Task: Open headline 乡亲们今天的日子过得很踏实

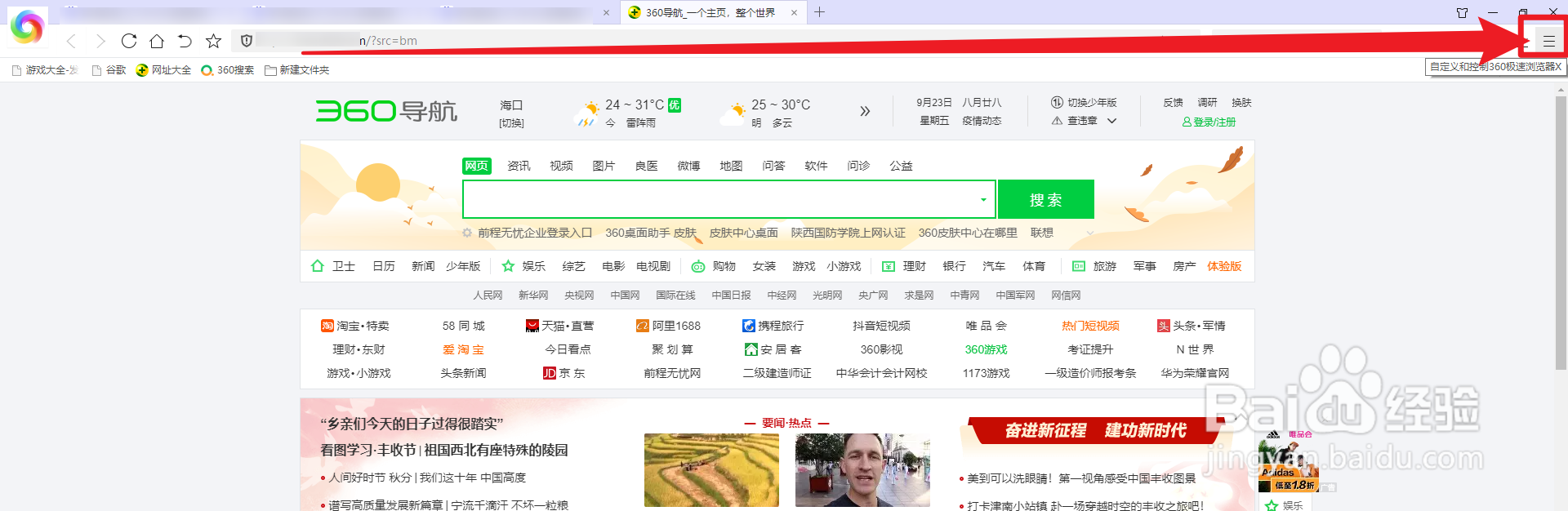Action: click(412, 424)
